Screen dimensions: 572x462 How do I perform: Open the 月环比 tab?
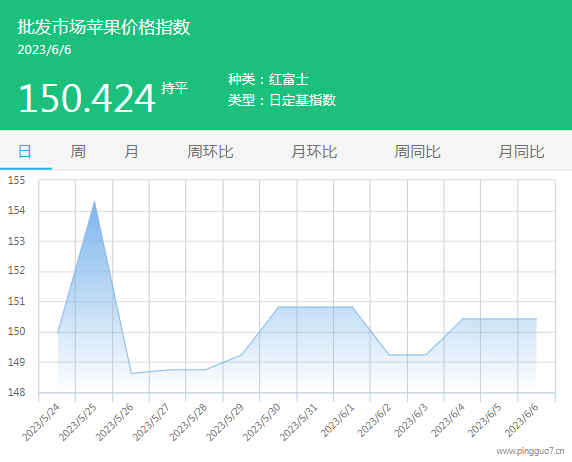(x=314, y=151)
